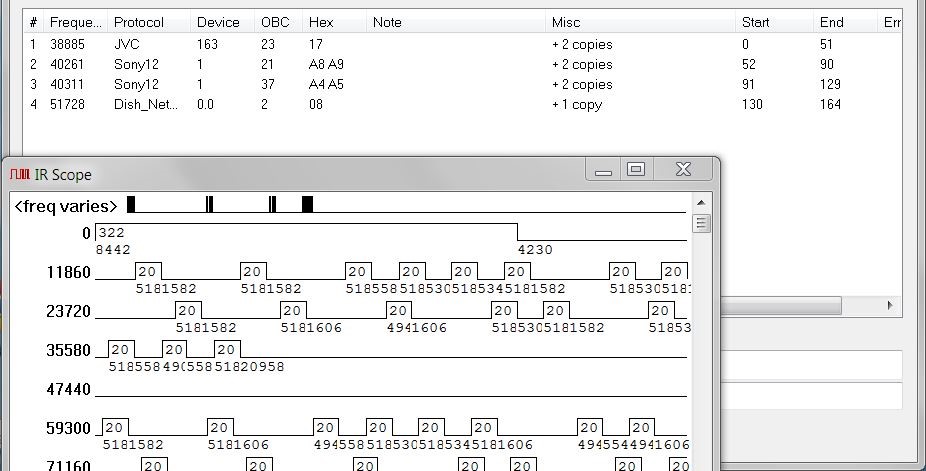Close the IR Scope window
This screenshot has width=926, height=471.
coord(683,171)
